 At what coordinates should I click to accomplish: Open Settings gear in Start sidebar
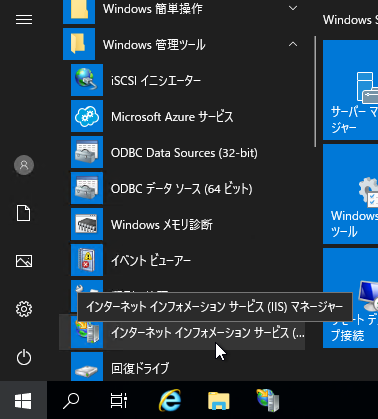point(24,309)
